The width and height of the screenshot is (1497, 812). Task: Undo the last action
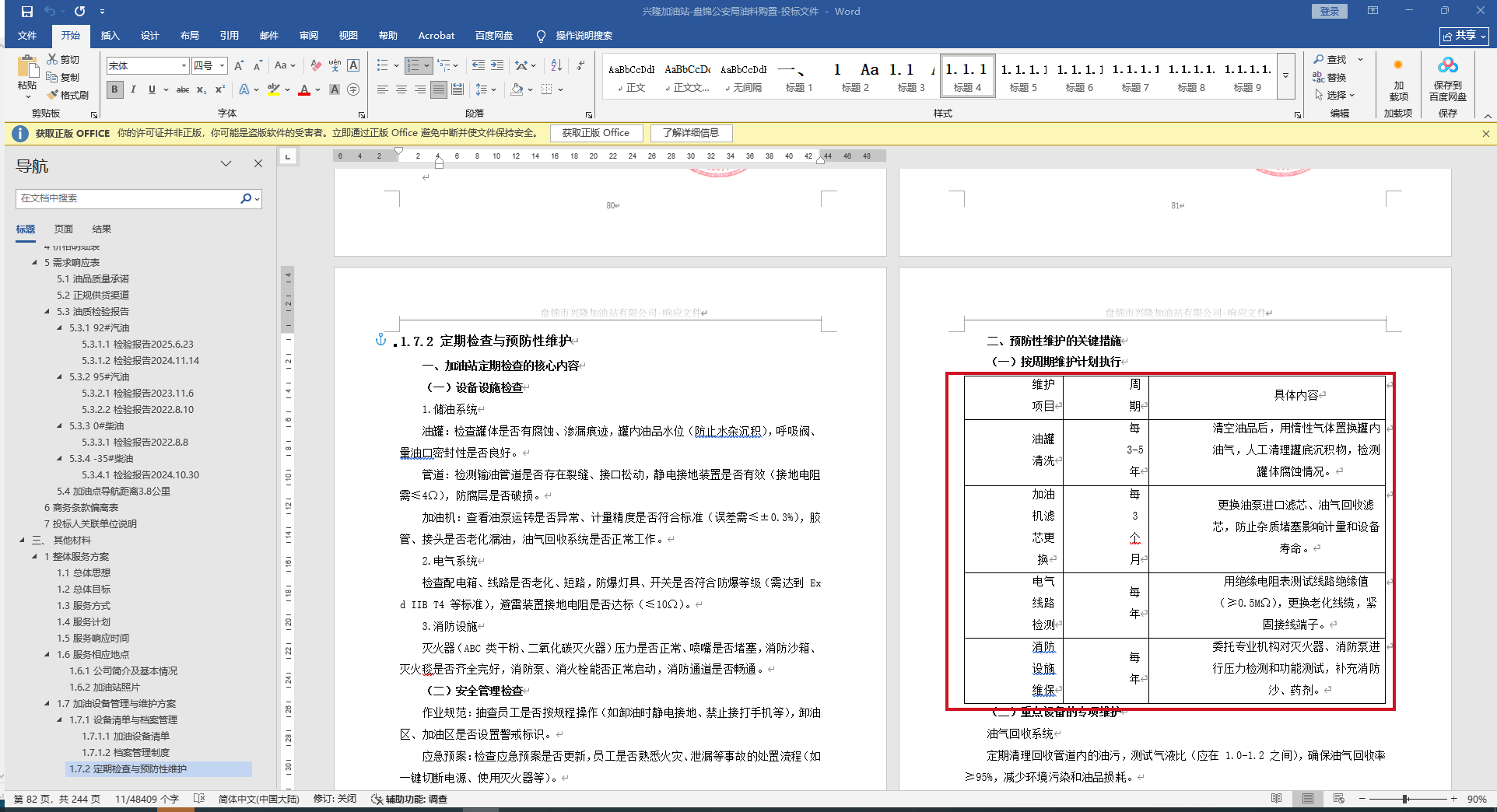point(50,12)
